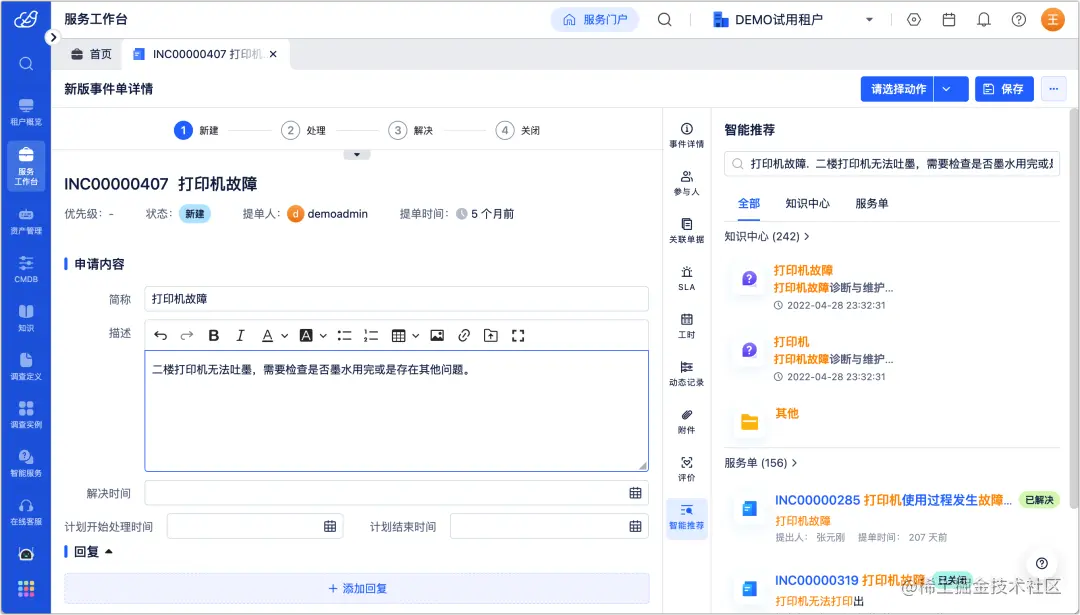Open CMDB from the left sidebar
1080x615 pixels.
[25, 267]
